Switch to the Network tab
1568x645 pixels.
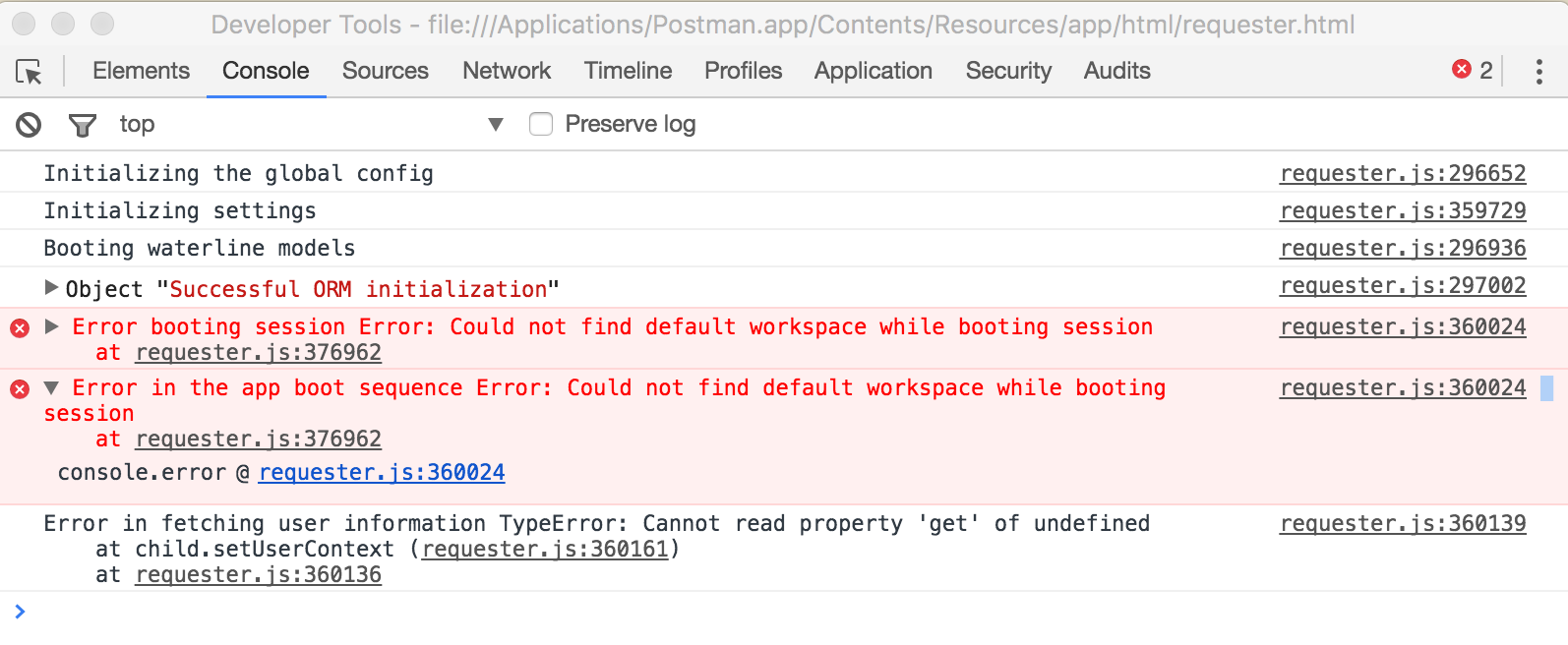click(506, 71)
